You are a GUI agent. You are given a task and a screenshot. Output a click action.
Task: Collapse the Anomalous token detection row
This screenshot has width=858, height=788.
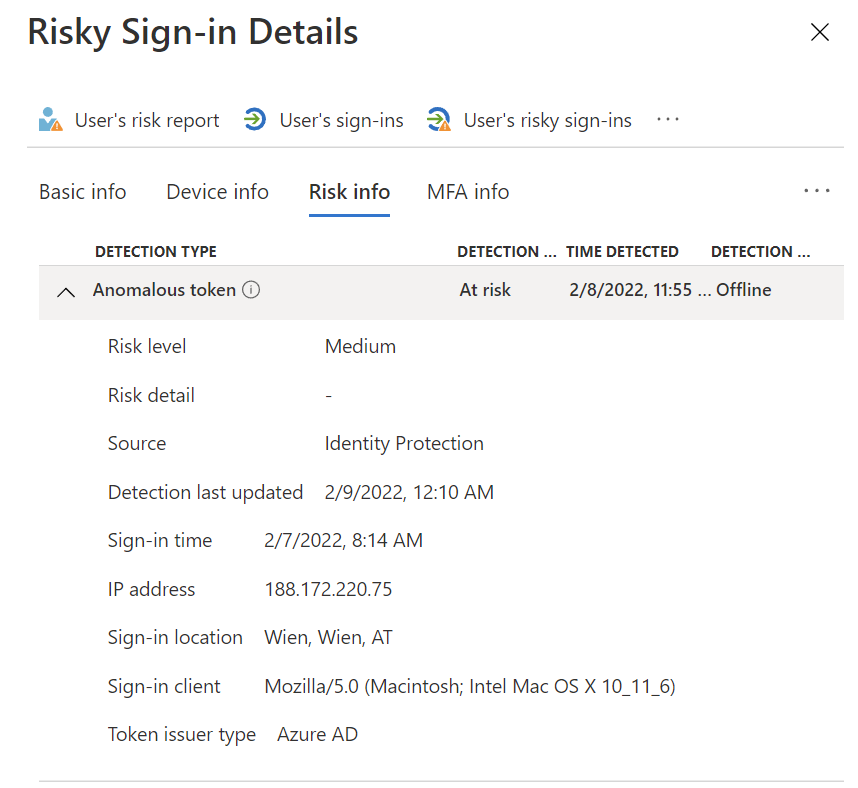(66, 292)
